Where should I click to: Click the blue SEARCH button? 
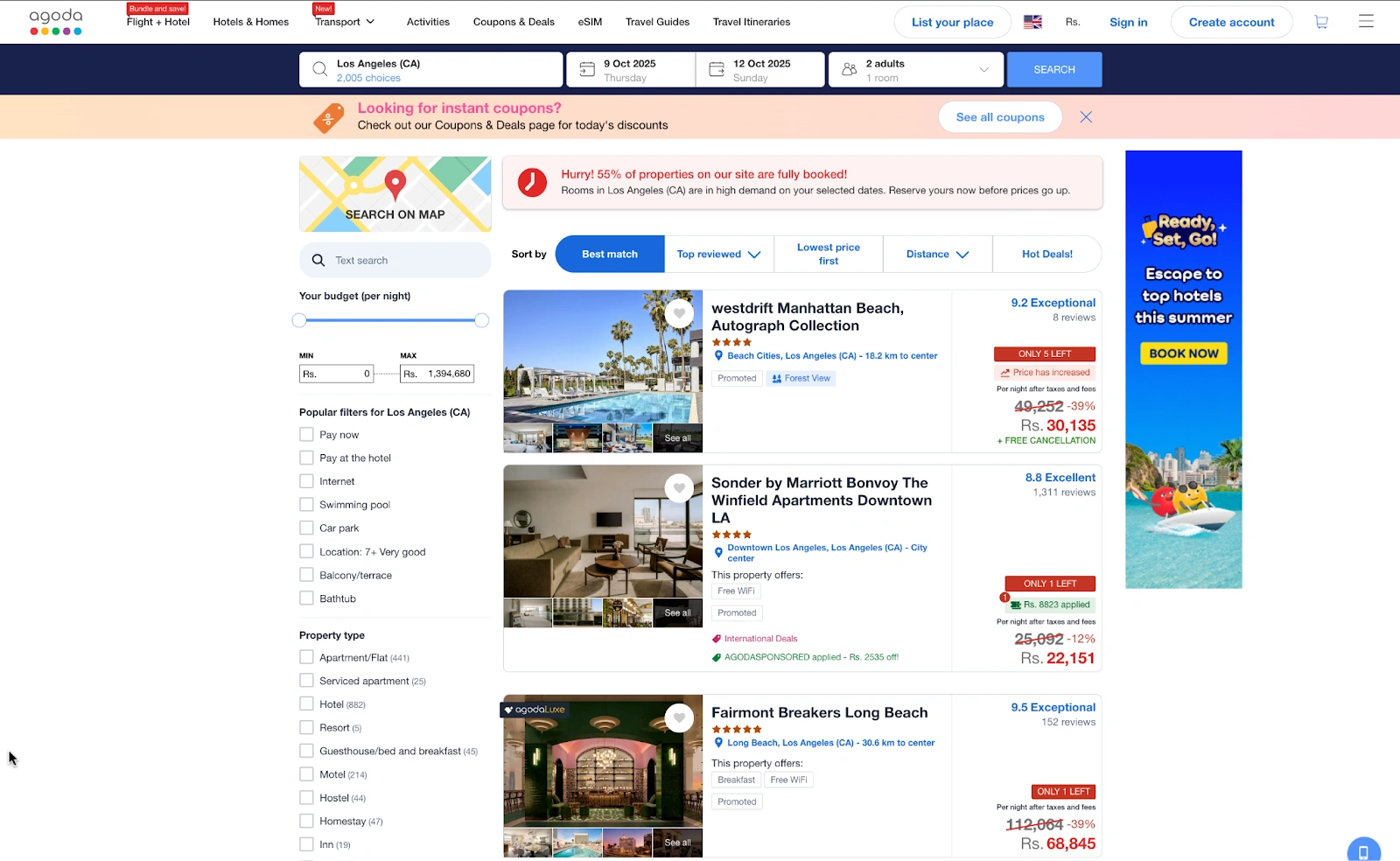1054,70
